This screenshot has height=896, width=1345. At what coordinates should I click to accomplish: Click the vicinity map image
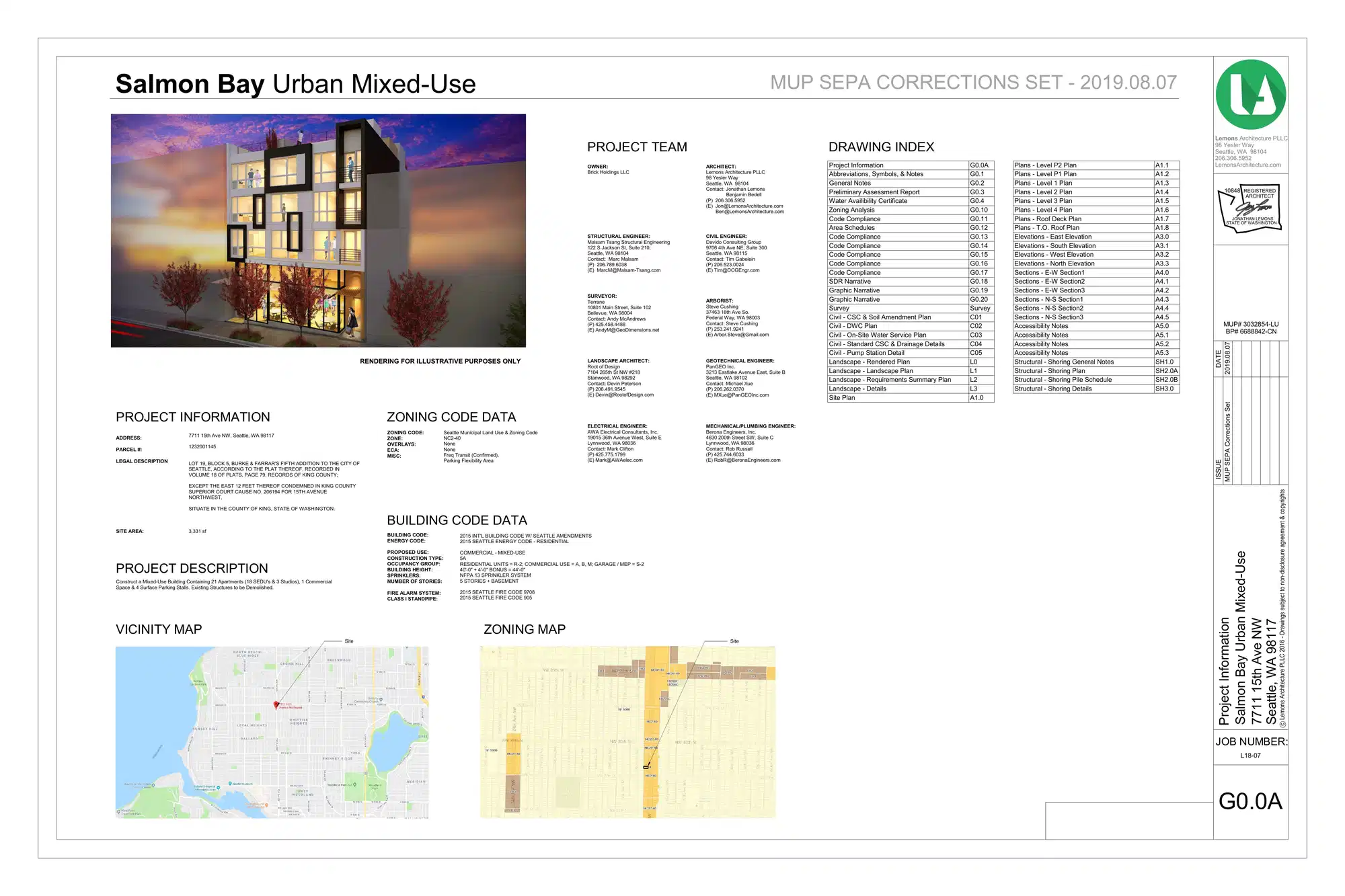tap(272, 732)
